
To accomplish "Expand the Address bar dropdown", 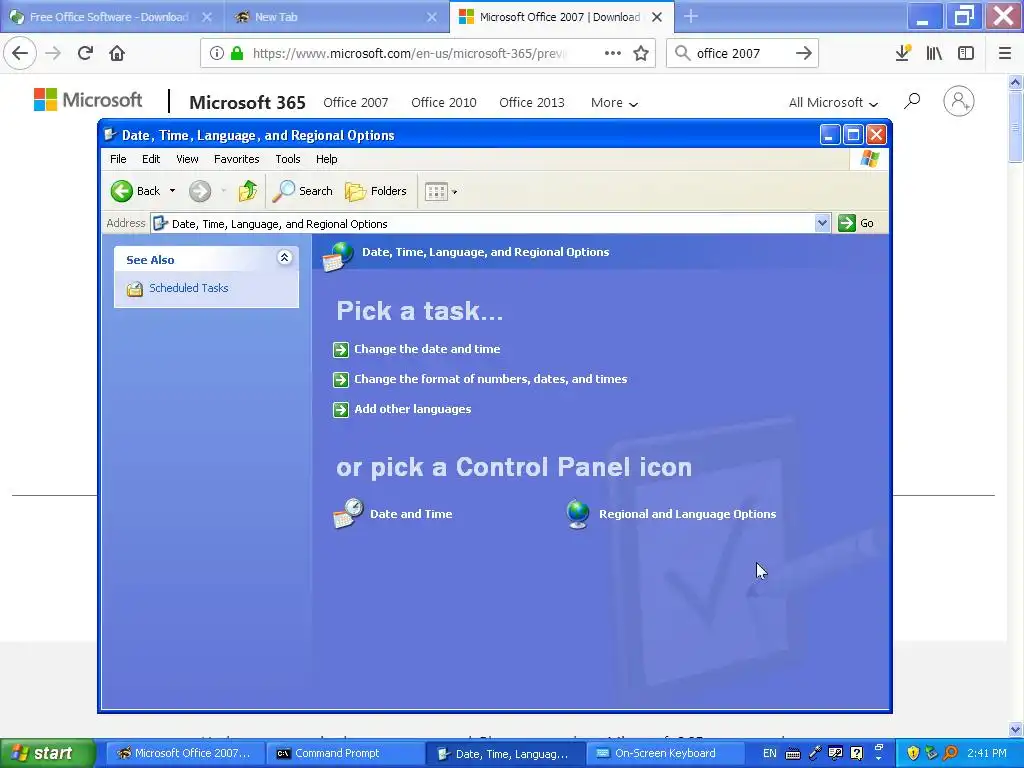I will click(x=822, y=223).
